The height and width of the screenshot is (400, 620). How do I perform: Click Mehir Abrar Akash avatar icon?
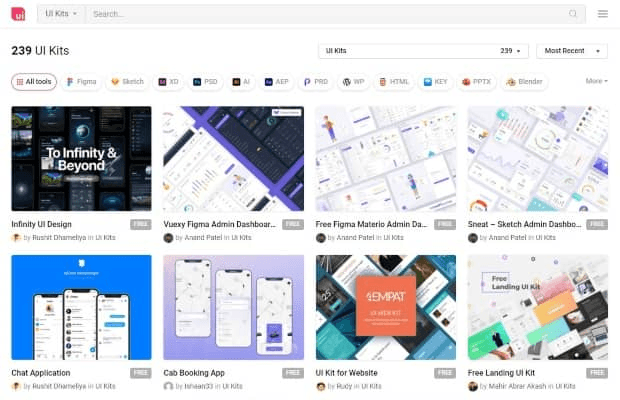click(473, 386)
